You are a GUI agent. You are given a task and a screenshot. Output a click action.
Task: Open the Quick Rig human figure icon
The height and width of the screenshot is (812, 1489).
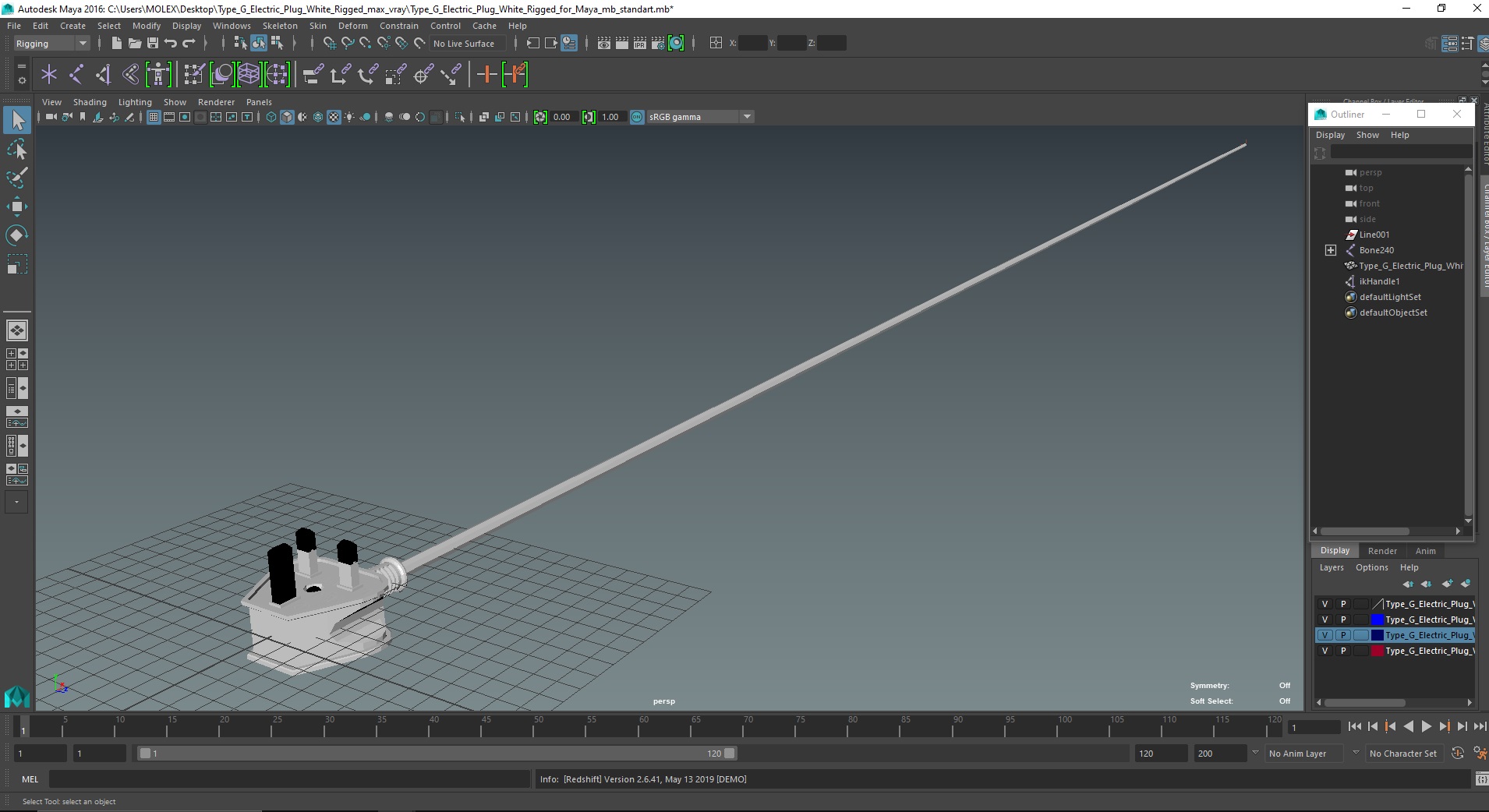click(x=158, y=75)
